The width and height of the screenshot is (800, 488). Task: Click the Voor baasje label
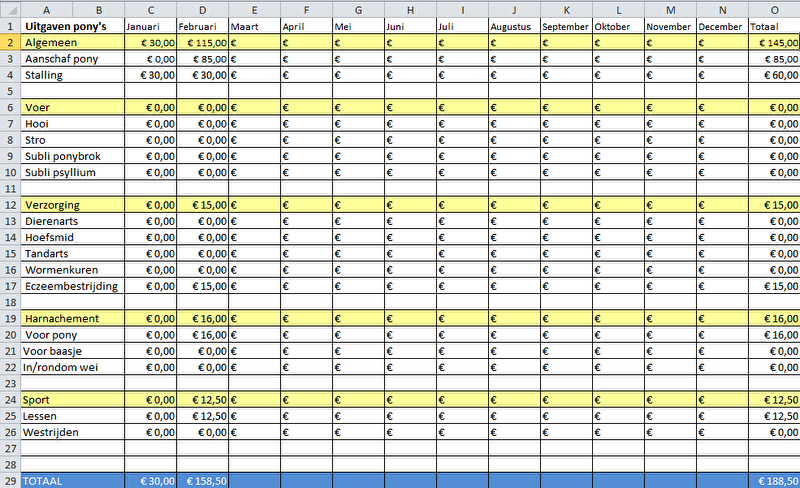point(52,351)
